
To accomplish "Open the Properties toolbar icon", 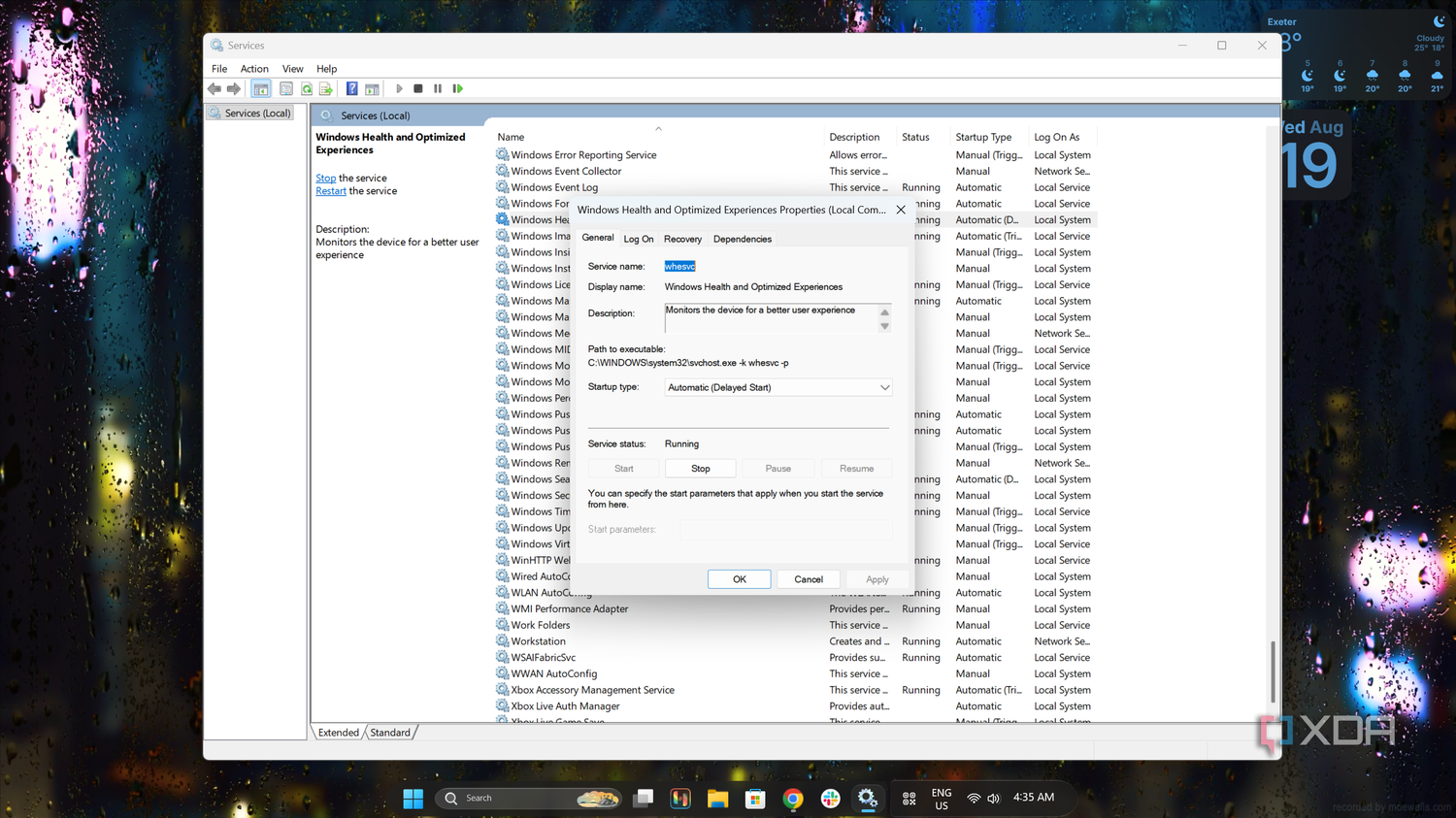I will click(x=286, y=89).
